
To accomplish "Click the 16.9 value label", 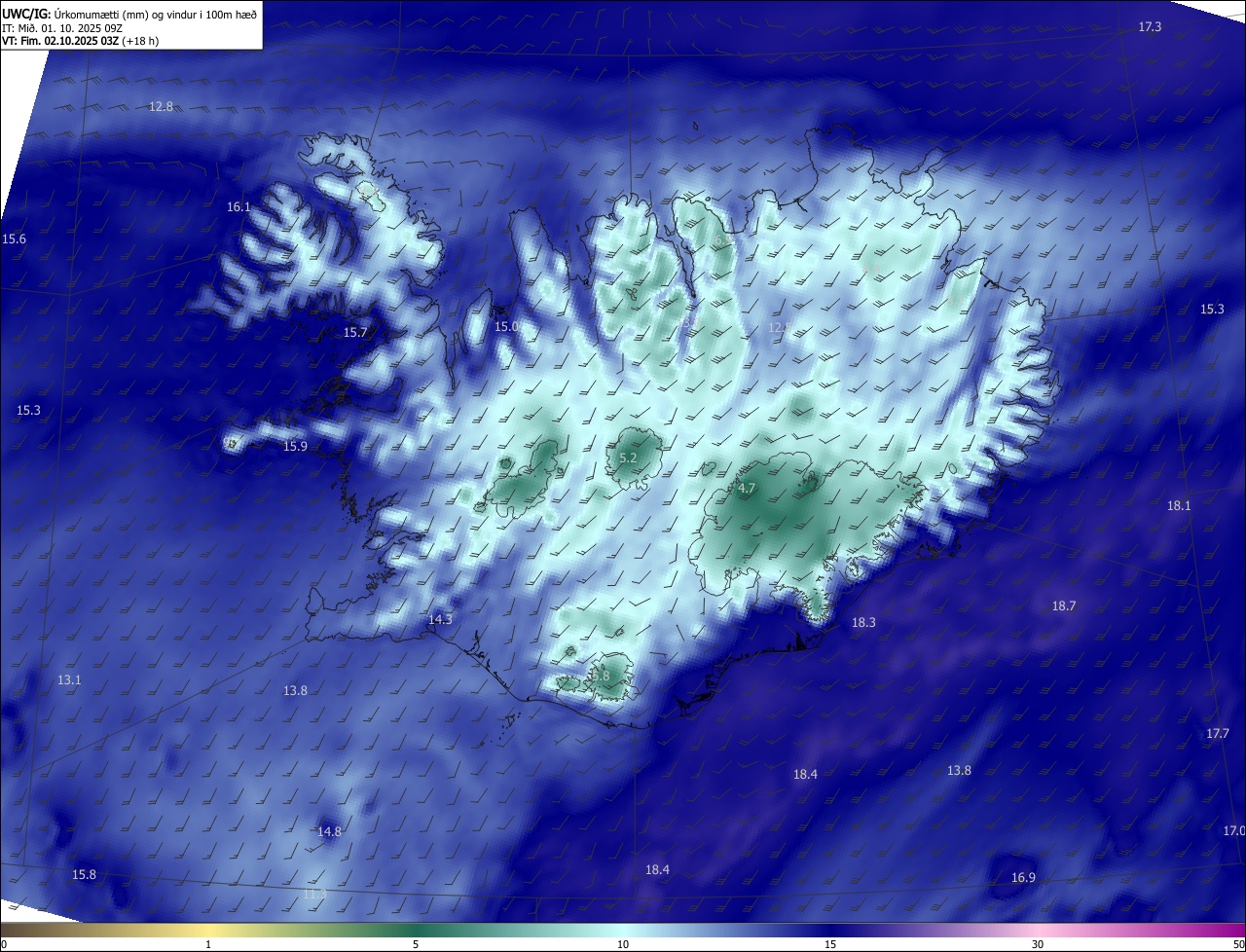I will coord(1023,878).
